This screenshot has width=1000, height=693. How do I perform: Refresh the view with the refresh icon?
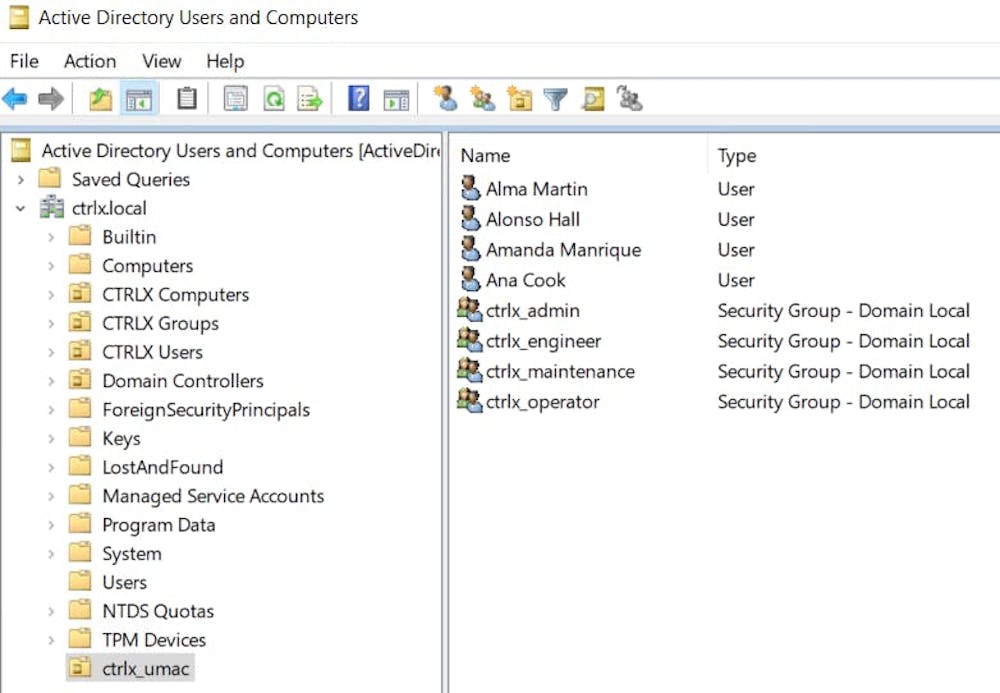pyautogui.click(x=272, y=98)
